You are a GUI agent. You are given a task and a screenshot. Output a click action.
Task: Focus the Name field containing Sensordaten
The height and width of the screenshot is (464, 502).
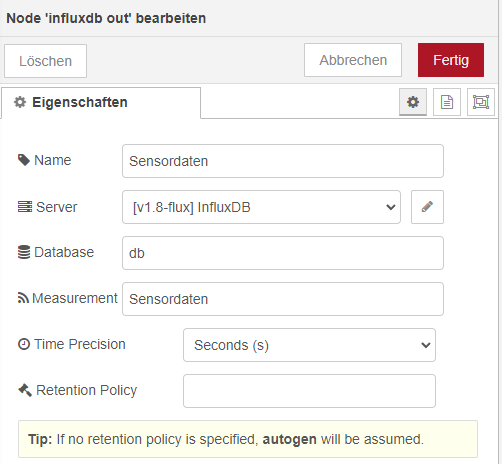tap(283, 161)
